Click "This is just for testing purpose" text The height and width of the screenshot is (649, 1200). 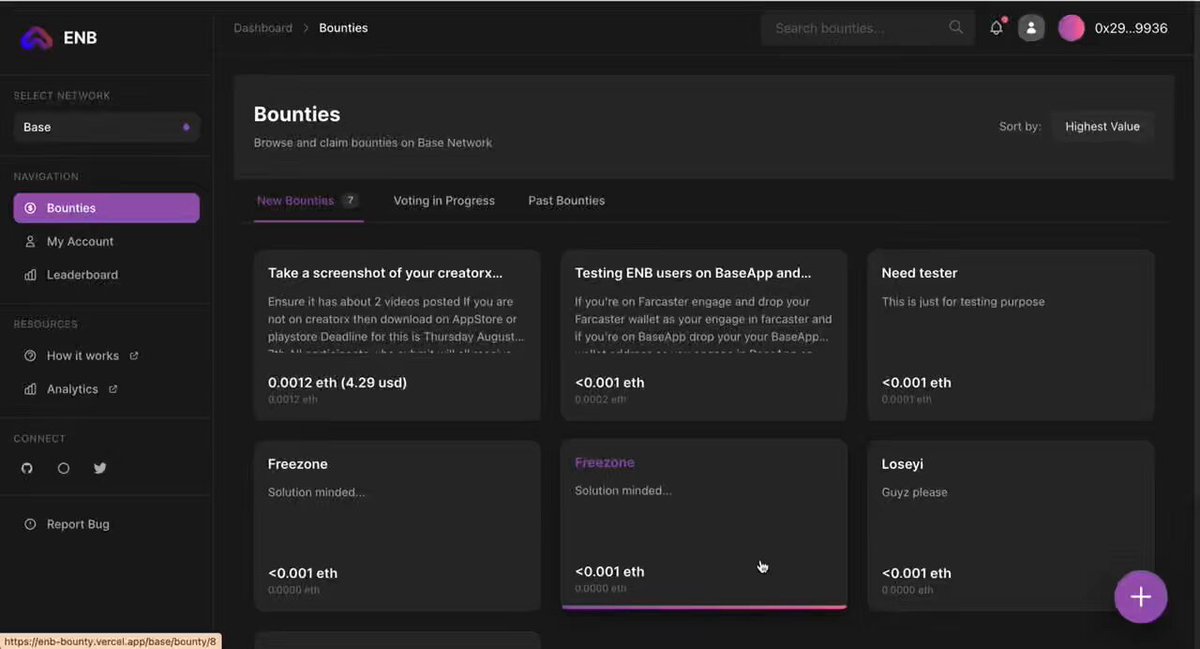(x=963, y=302)
